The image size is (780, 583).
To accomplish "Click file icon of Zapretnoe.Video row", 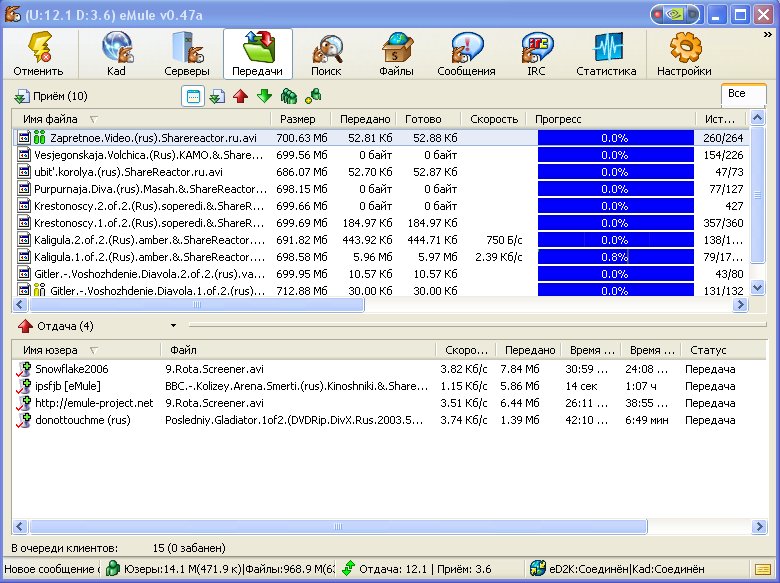I will pos(24,137).
